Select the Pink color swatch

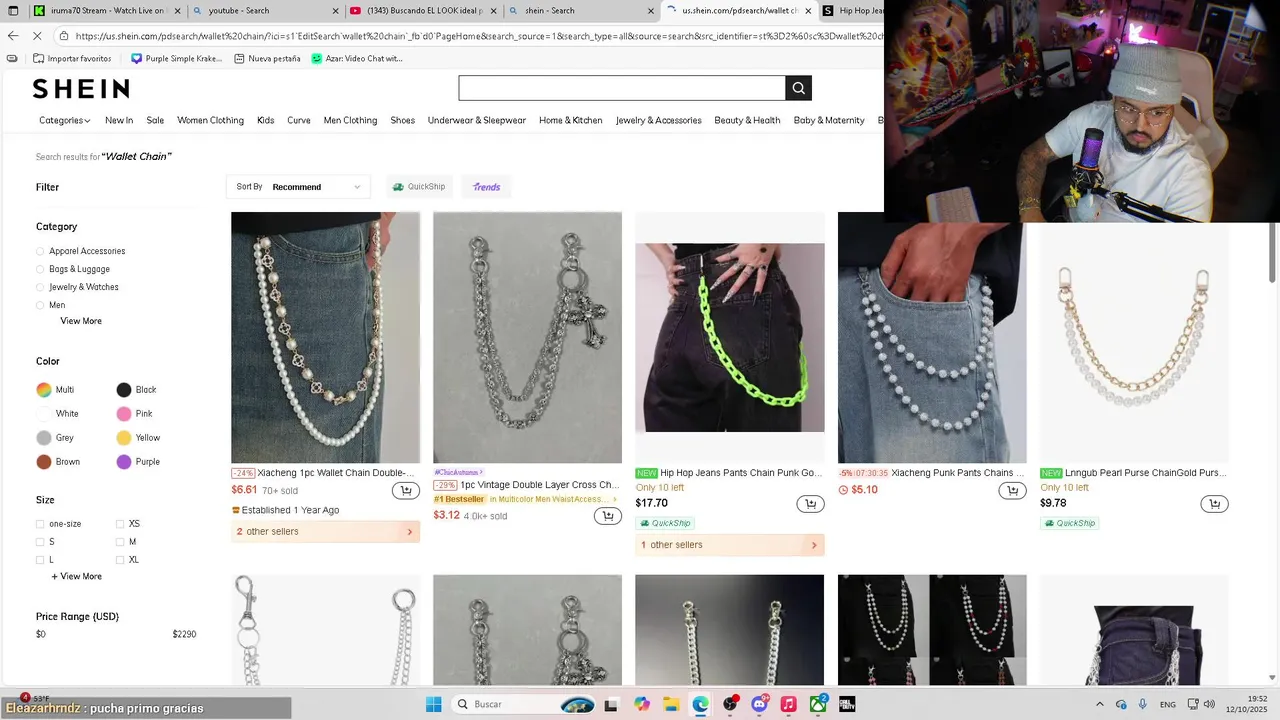(x=124, y=414)
